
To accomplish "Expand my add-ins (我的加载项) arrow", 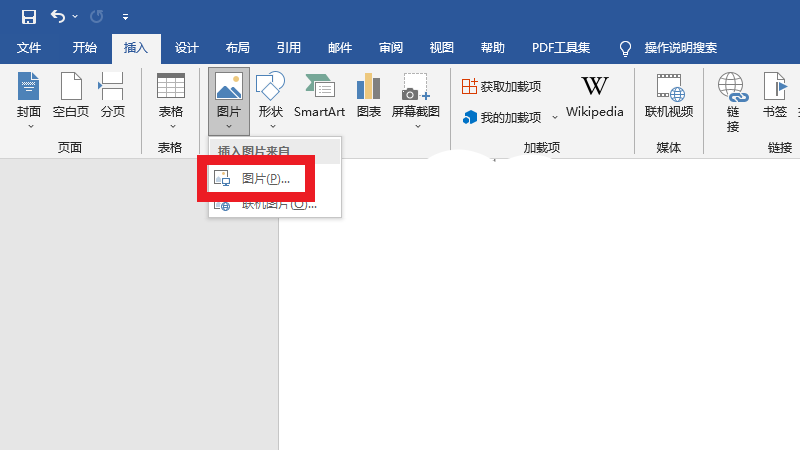I will (555, 118).
